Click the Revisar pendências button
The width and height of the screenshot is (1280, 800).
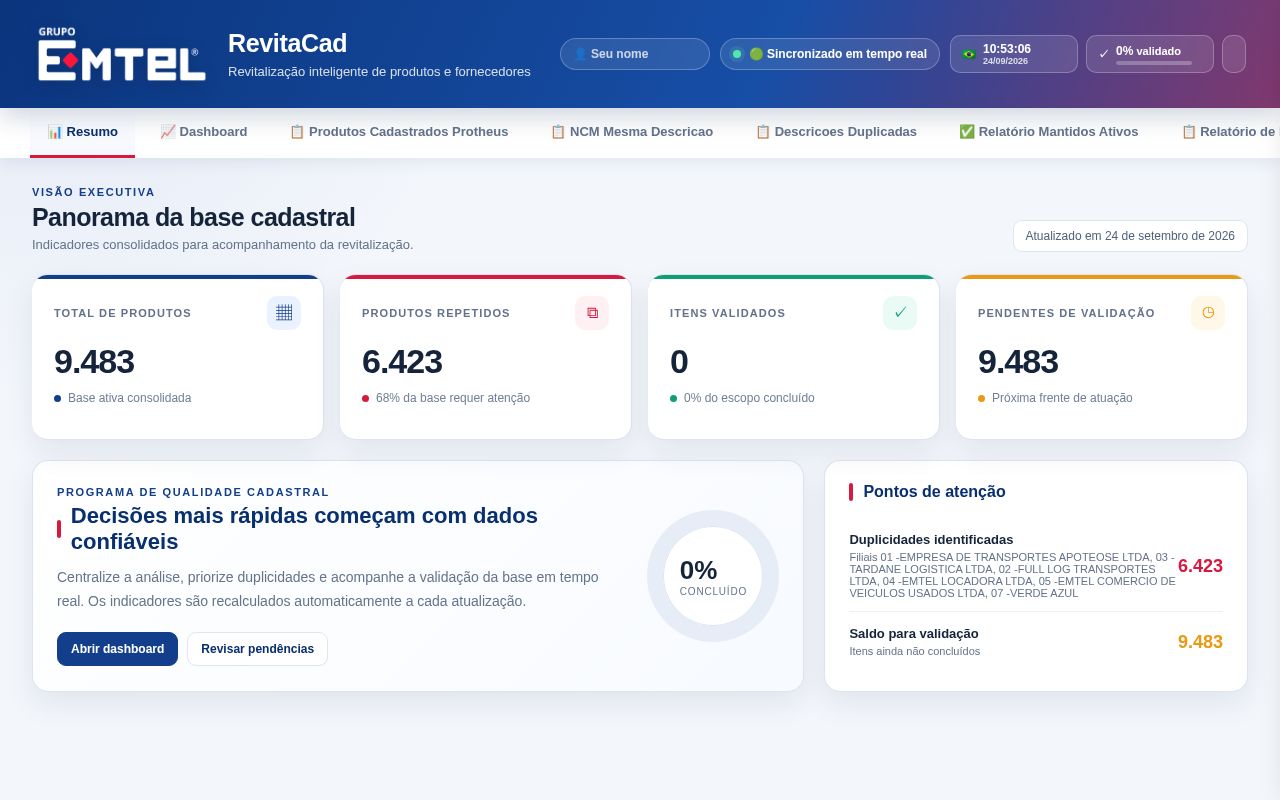click(x=257, y=649)
